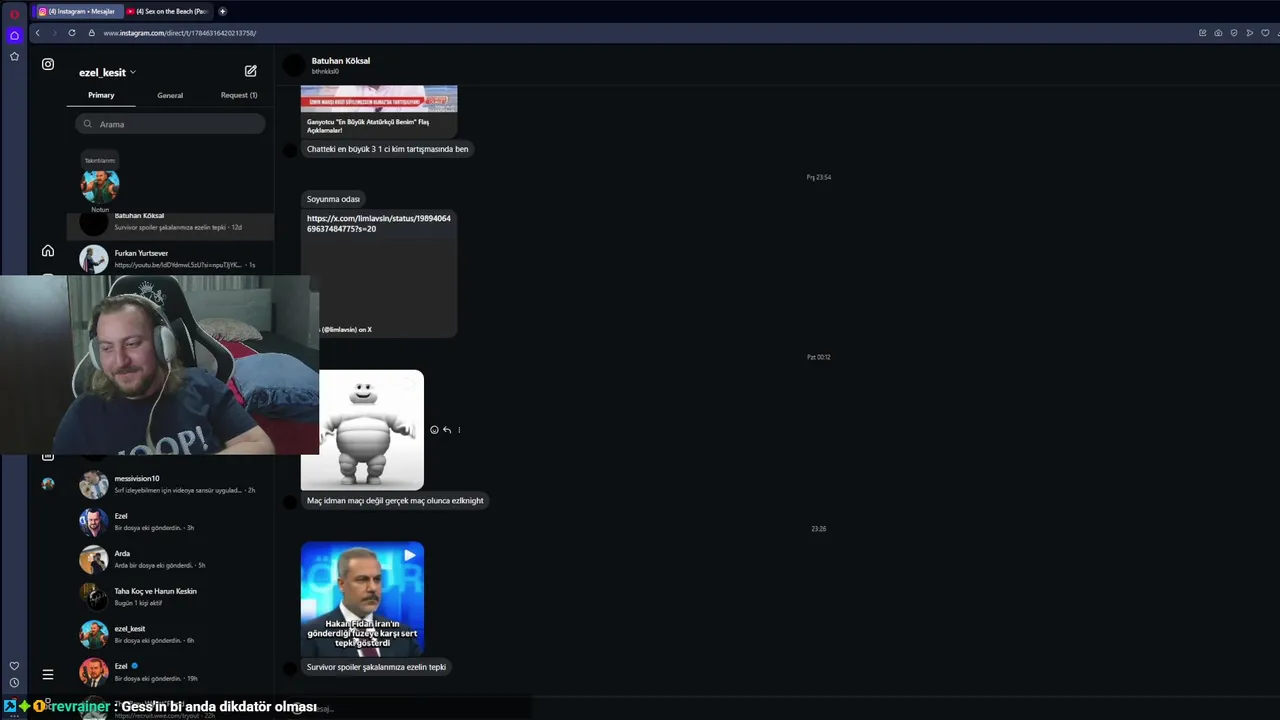Click the camera icon in browser toolbar
This screenshot has width=1280, height=720.
click(1218, 33)
